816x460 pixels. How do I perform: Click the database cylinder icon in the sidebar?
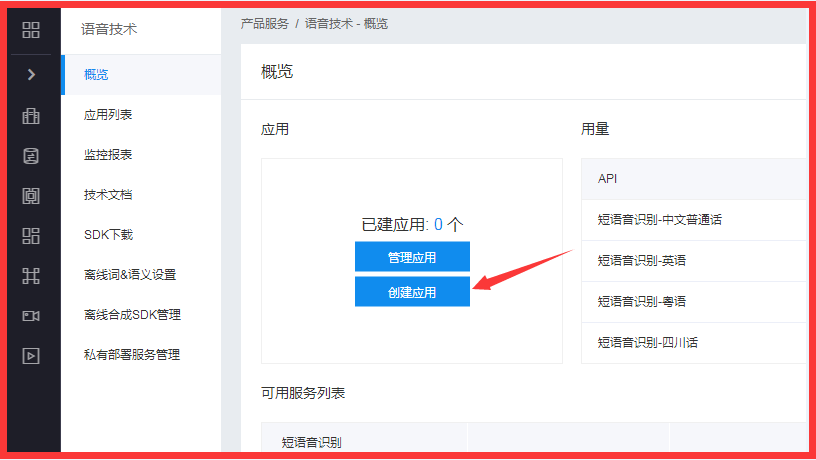[31, 156]
